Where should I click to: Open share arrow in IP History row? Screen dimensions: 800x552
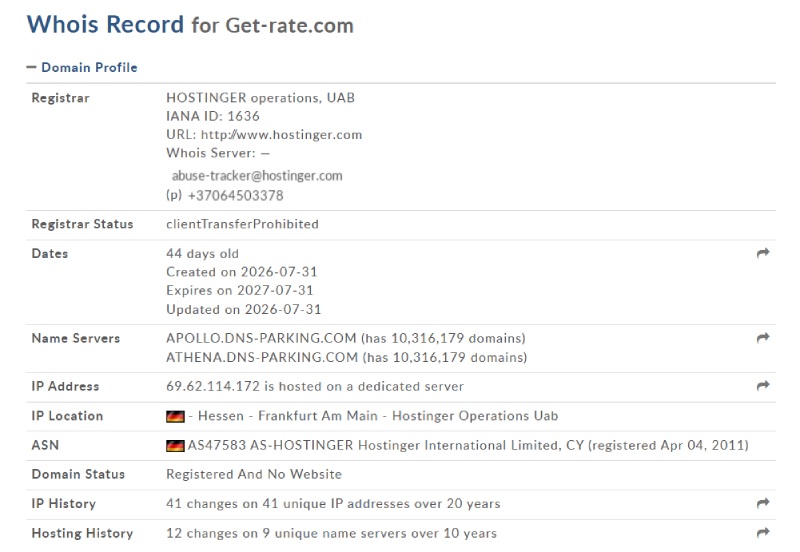tap(763, 503)
